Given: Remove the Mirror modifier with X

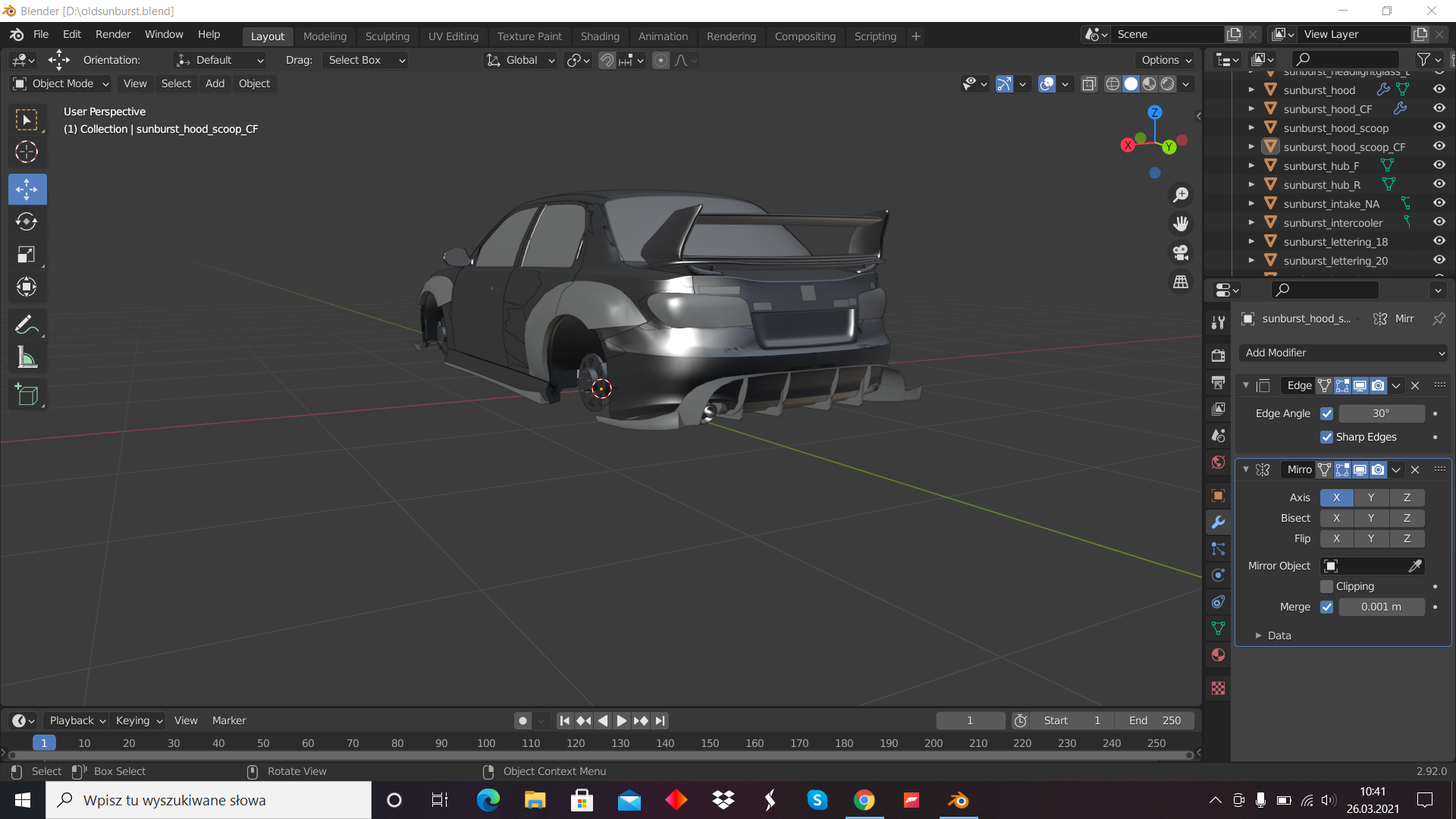Looking at the screenshot, I should click(x=1415, y=469).
